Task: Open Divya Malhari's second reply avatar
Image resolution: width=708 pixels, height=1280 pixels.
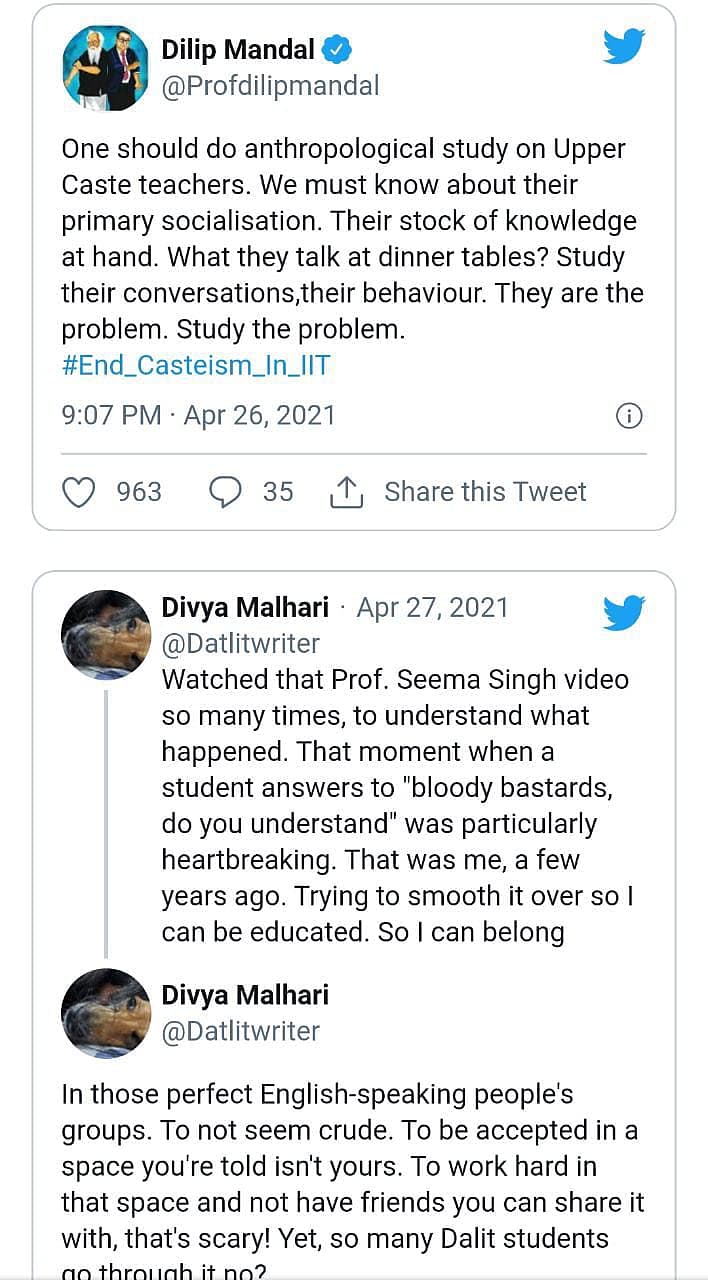Action: tap(106, 1012)
